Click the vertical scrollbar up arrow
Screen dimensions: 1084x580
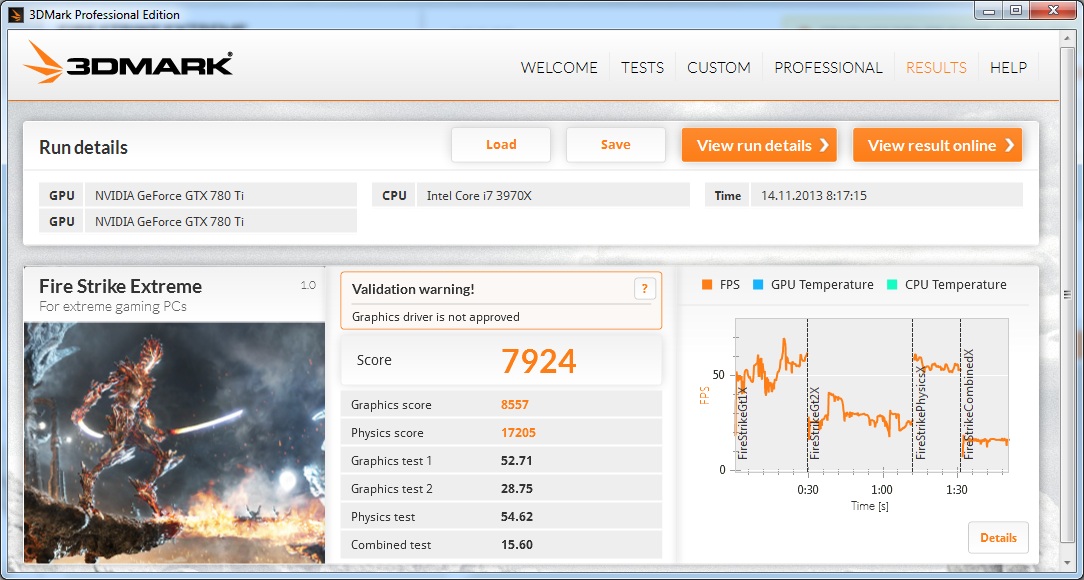tap(1068, 40)
